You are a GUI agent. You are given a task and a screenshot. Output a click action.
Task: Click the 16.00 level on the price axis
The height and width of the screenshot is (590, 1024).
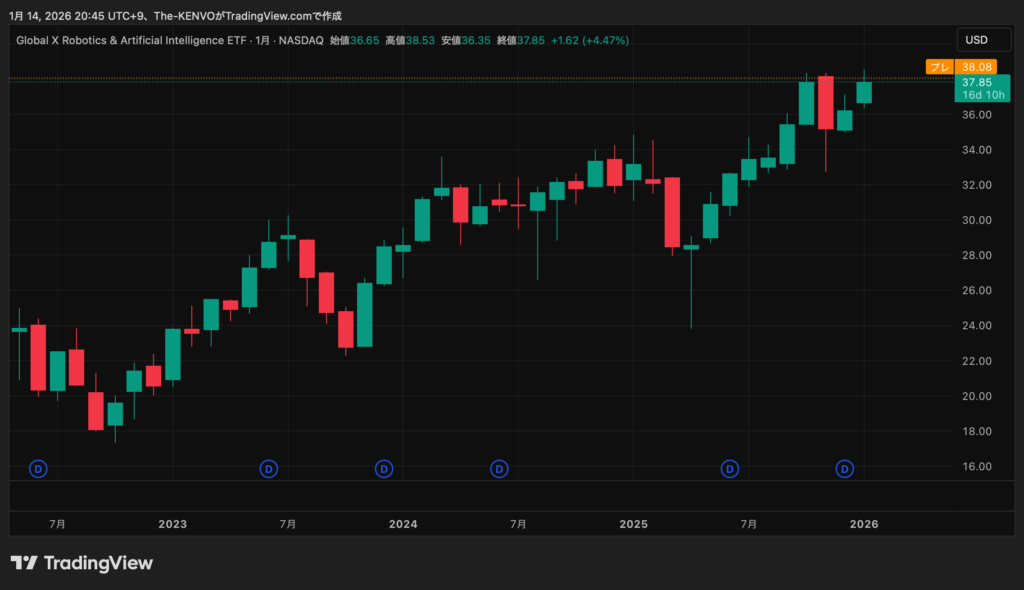coord(976,467)
